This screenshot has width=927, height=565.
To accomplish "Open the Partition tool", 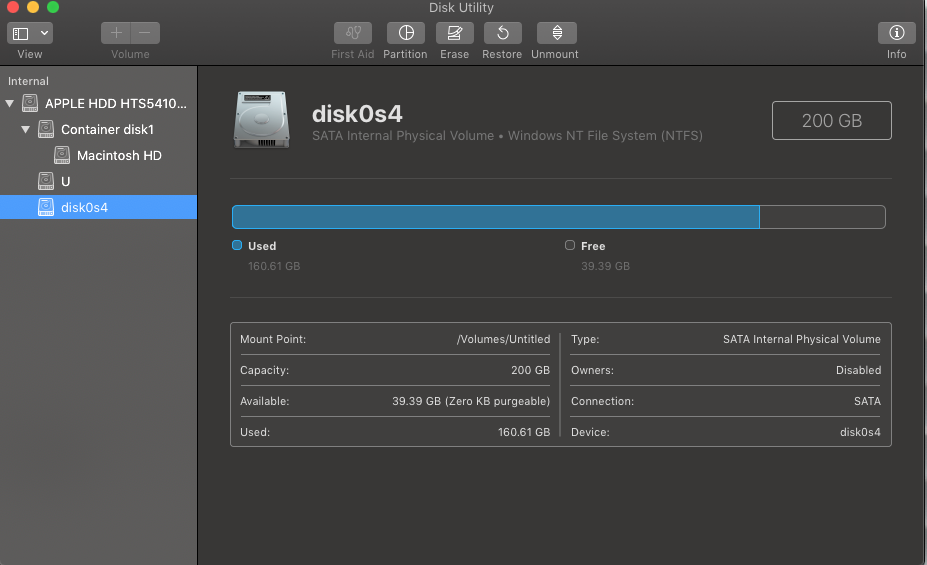I will (x=406, y=33).
